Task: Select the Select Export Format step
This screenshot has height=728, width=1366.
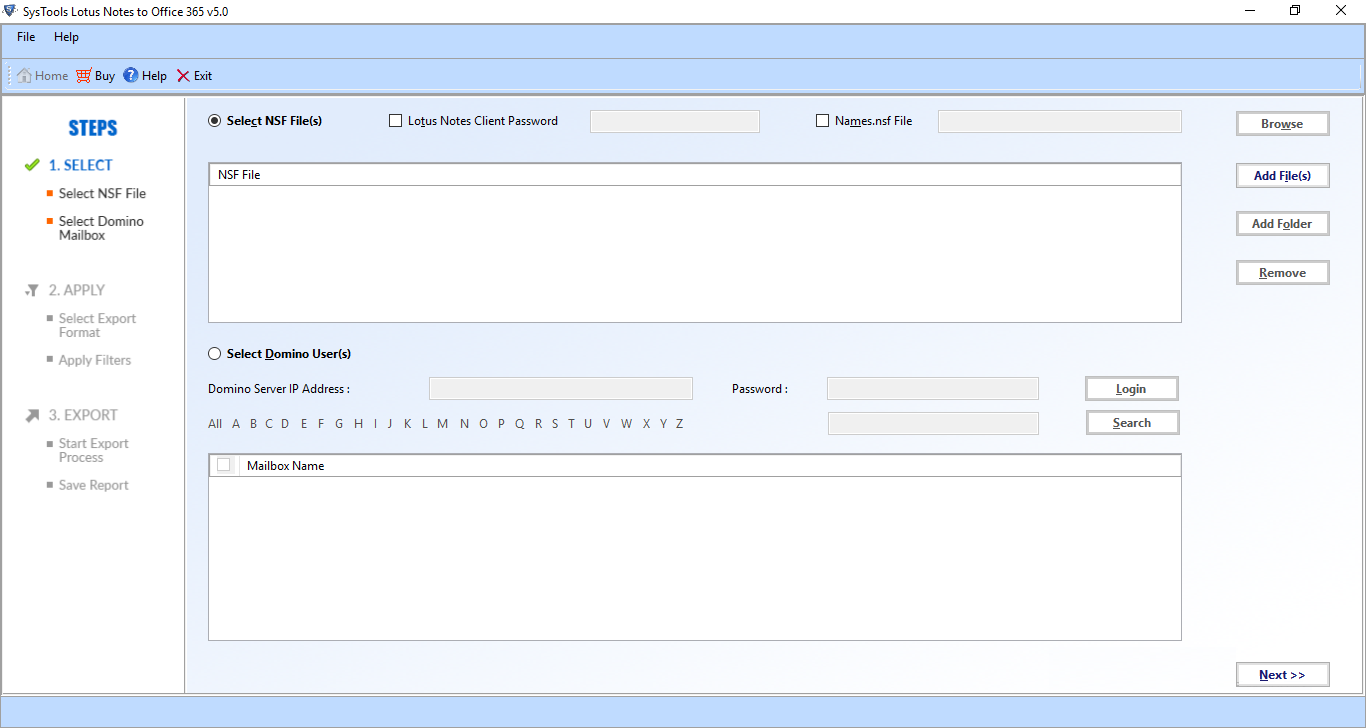Action: (x=97, y=325)
